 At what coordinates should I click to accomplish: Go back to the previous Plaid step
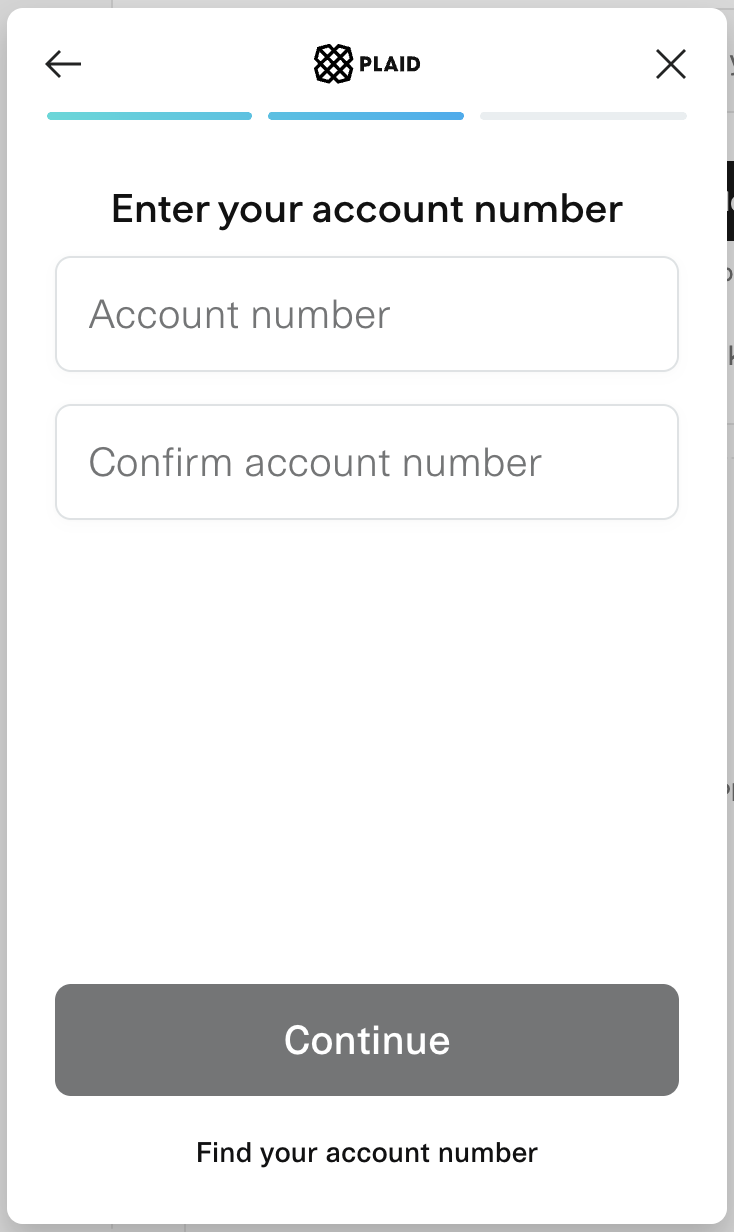[63, 64]
